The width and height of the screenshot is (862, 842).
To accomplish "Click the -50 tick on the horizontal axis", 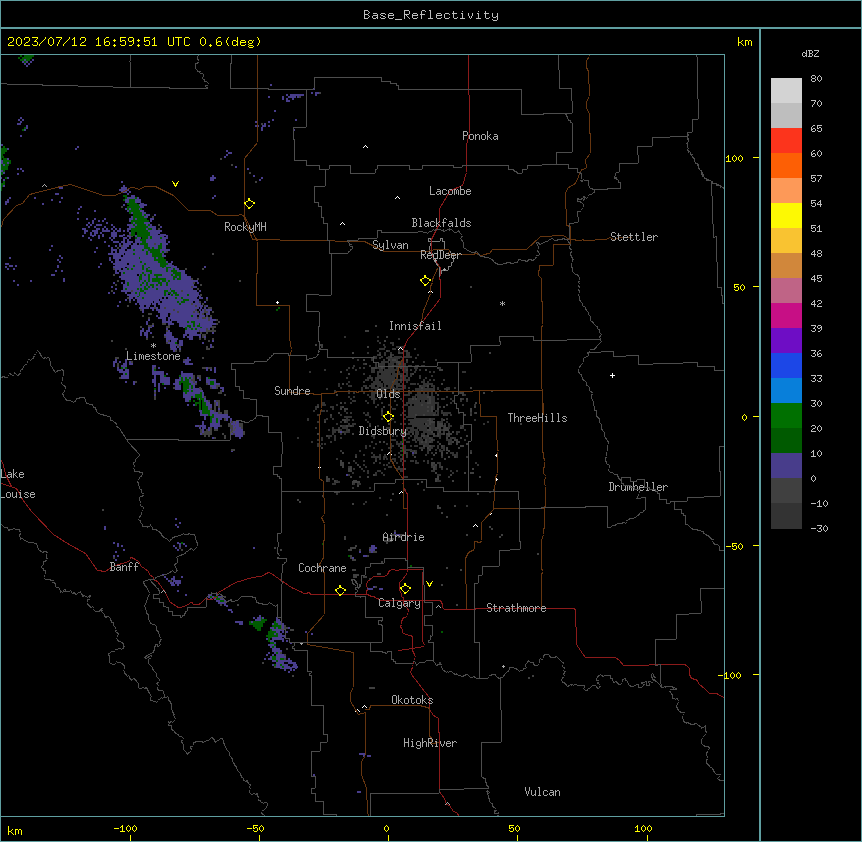I will 255,828.
